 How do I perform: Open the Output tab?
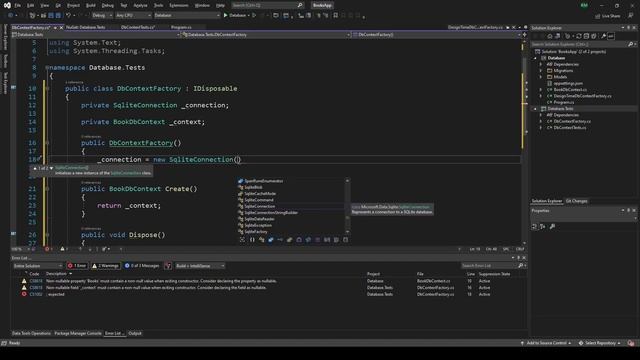pos(135,333)
